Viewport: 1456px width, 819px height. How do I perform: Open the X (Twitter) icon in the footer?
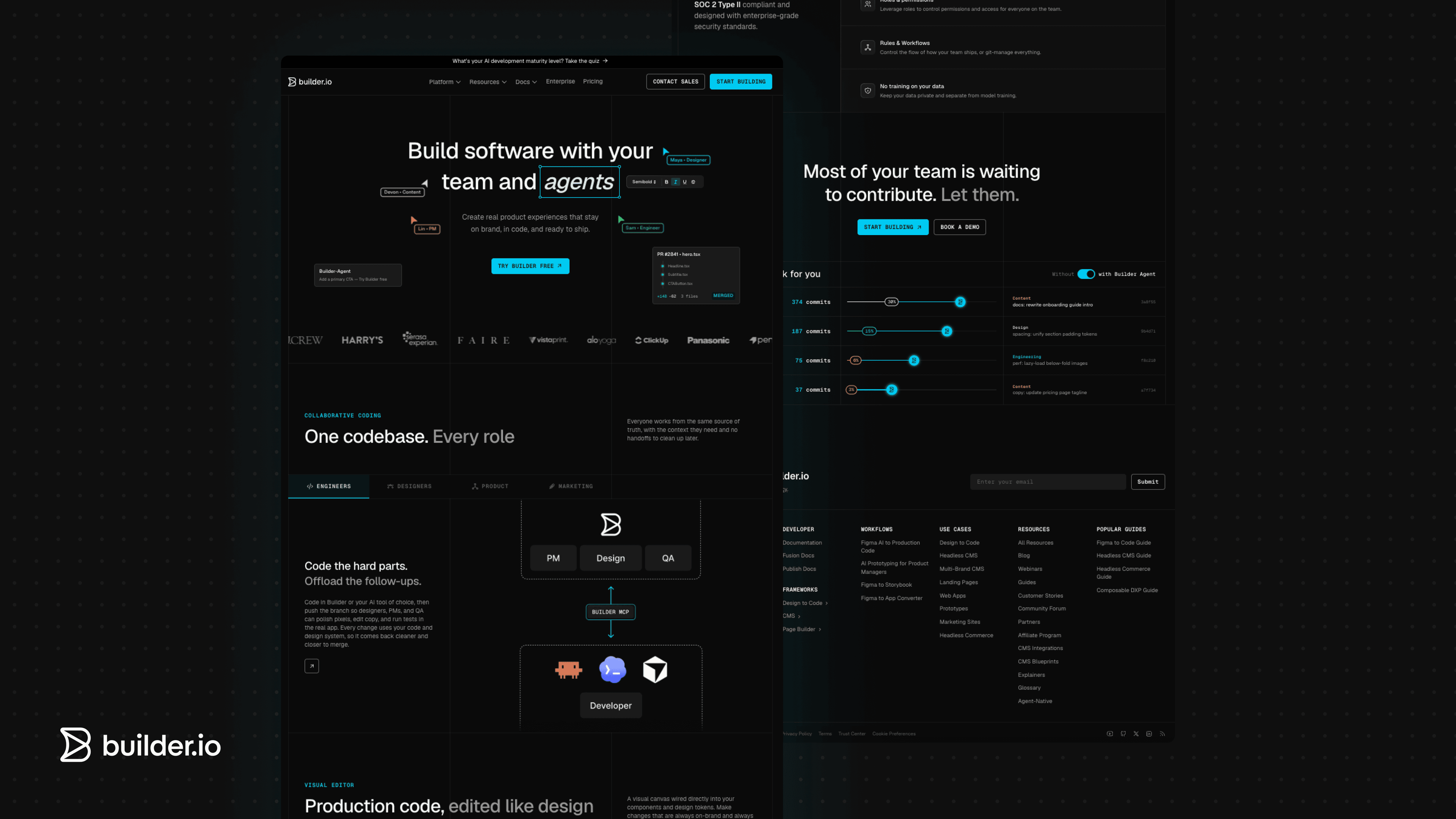coord(1136,734)
